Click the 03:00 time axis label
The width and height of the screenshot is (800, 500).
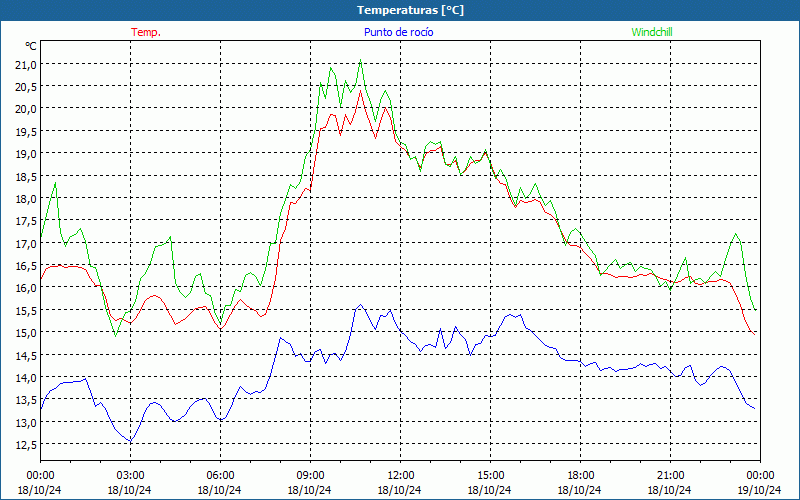tap(130, 475)
